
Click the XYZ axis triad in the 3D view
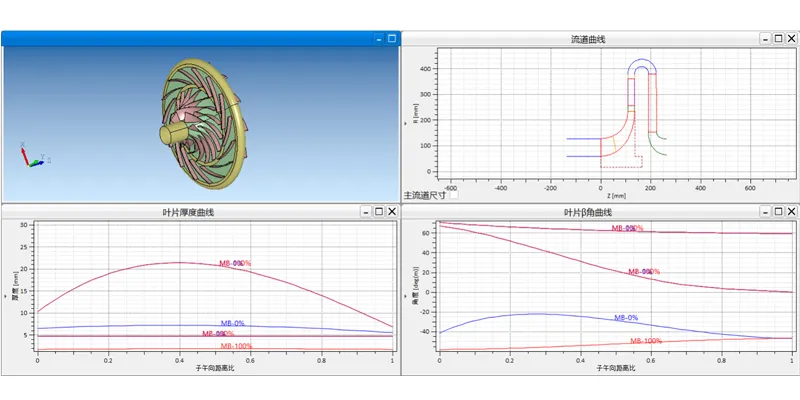click(x=35, y=155)
